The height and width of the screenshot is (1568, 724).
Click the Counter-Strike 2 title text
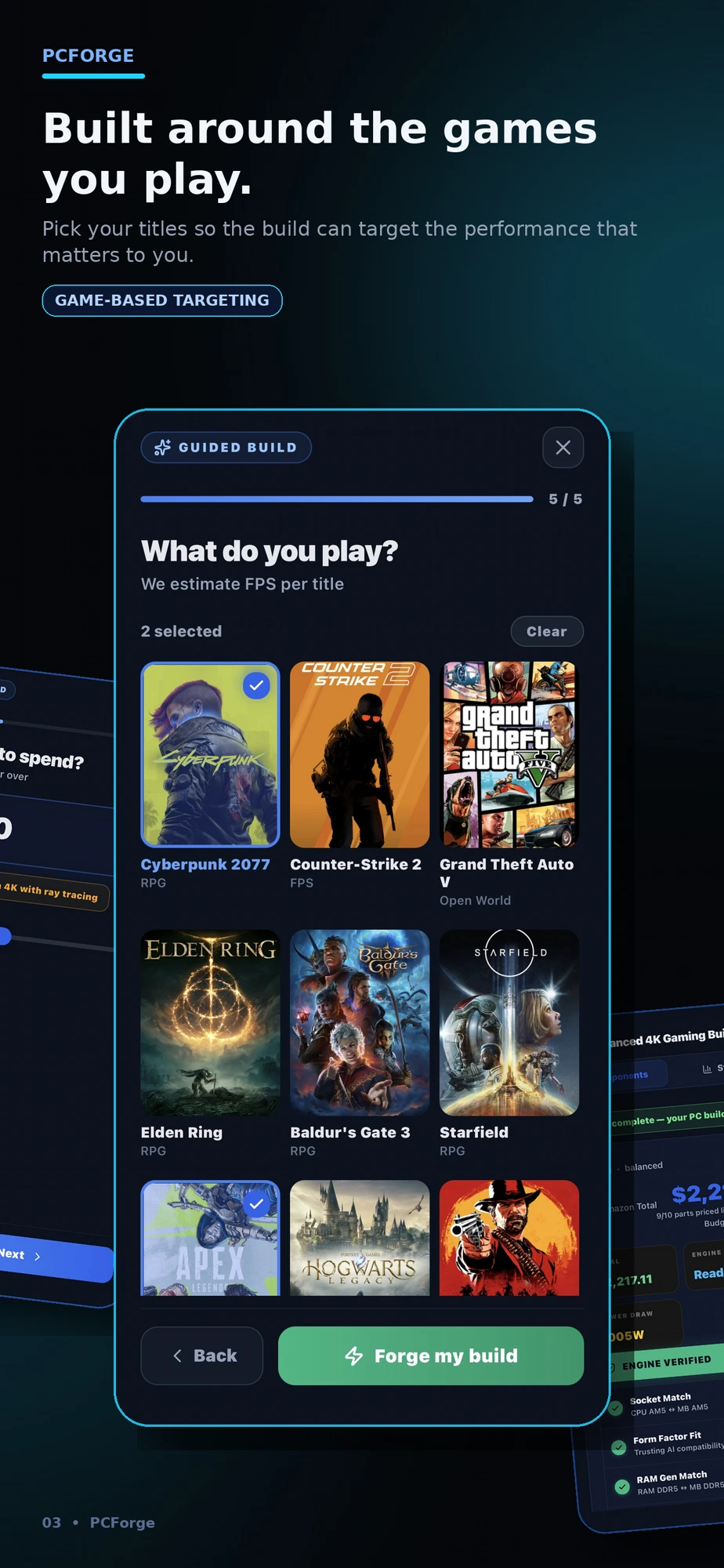click(x=356, y=864)
